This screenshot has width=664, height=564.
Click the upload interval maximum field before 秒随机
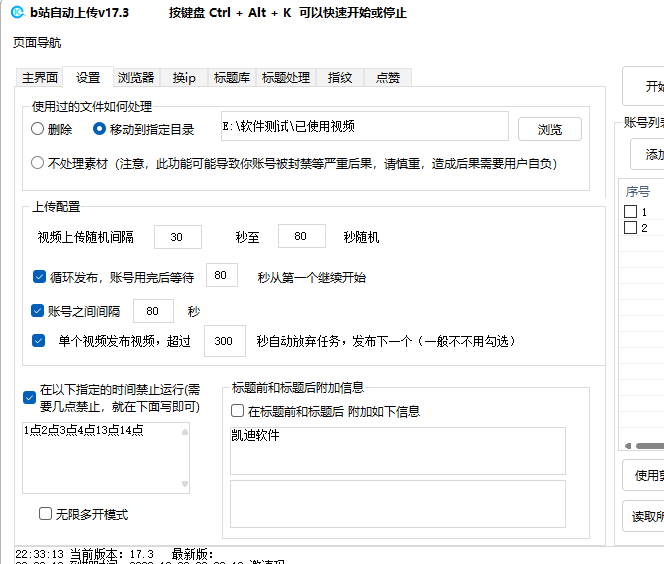click(x=302, y=236)
